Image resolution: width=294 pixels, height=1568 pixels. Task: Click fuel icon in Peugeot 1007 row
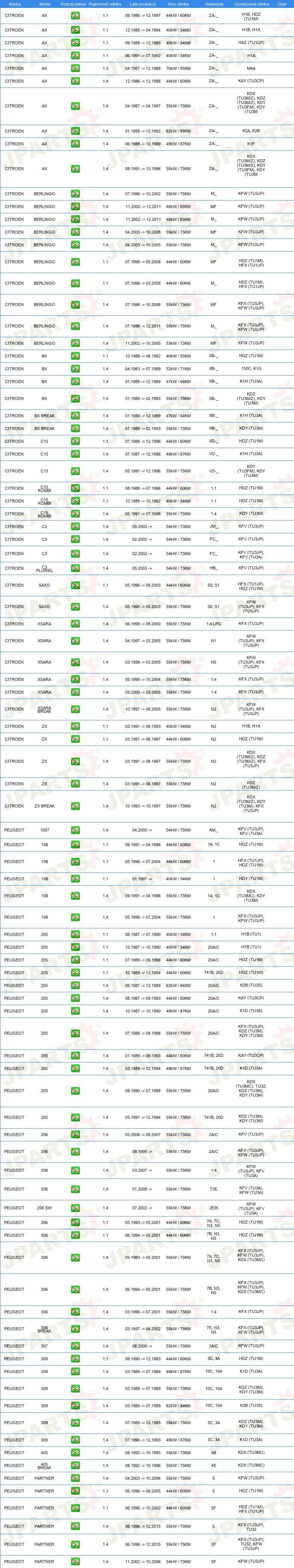pyautogui.click(x=75, y=830)
